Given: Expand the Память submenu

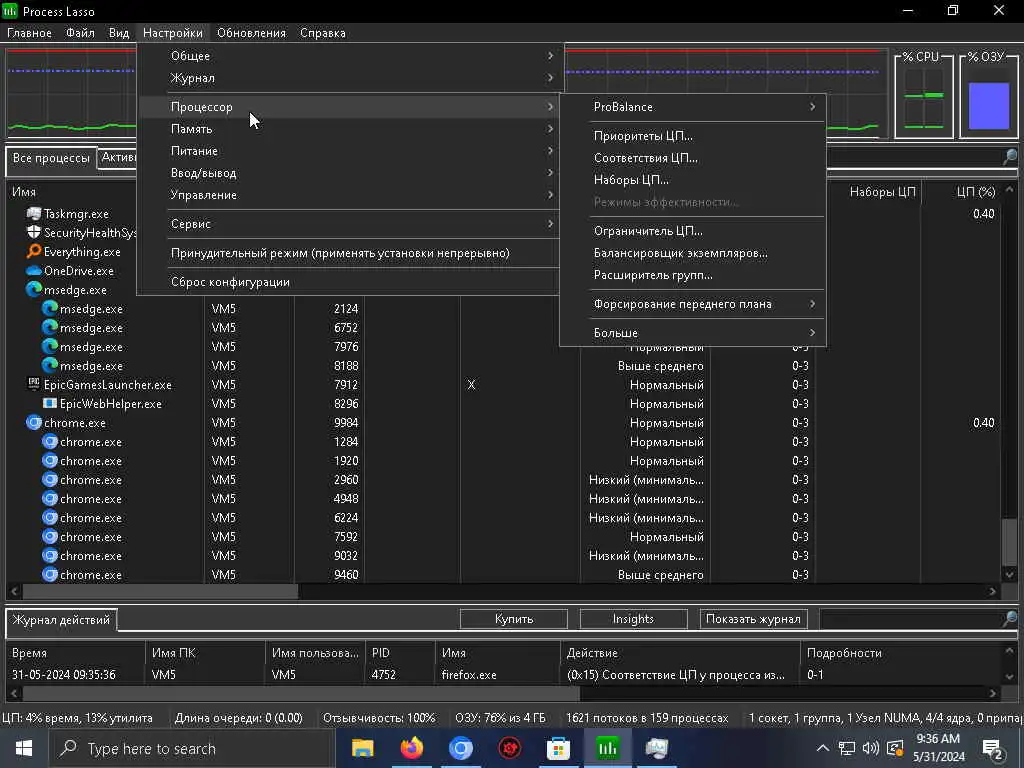Looking at the screenshot, I should (348, 129).
